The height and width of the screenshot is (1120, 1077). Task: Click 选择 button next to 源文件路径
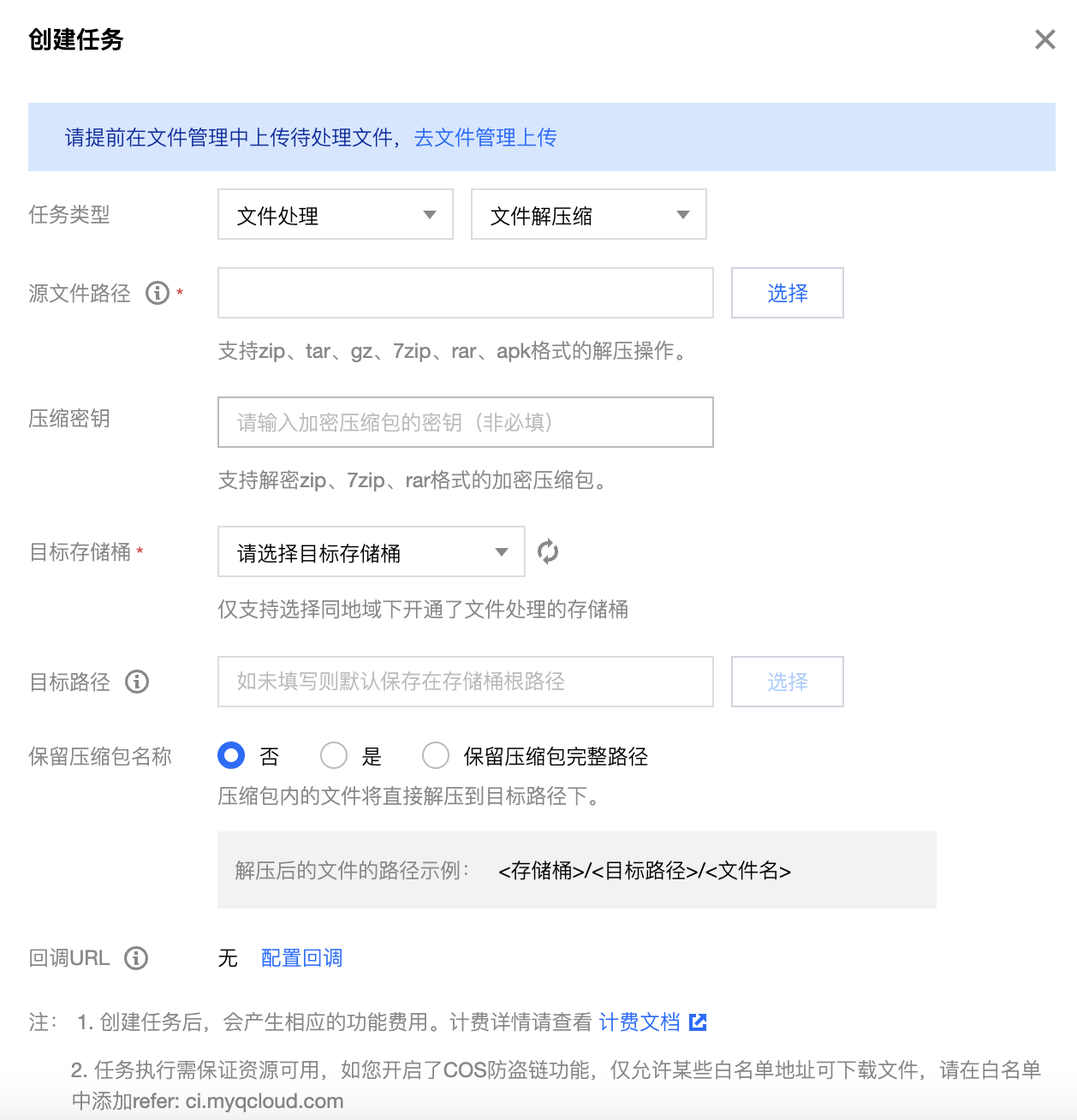[x=788, y=293]
